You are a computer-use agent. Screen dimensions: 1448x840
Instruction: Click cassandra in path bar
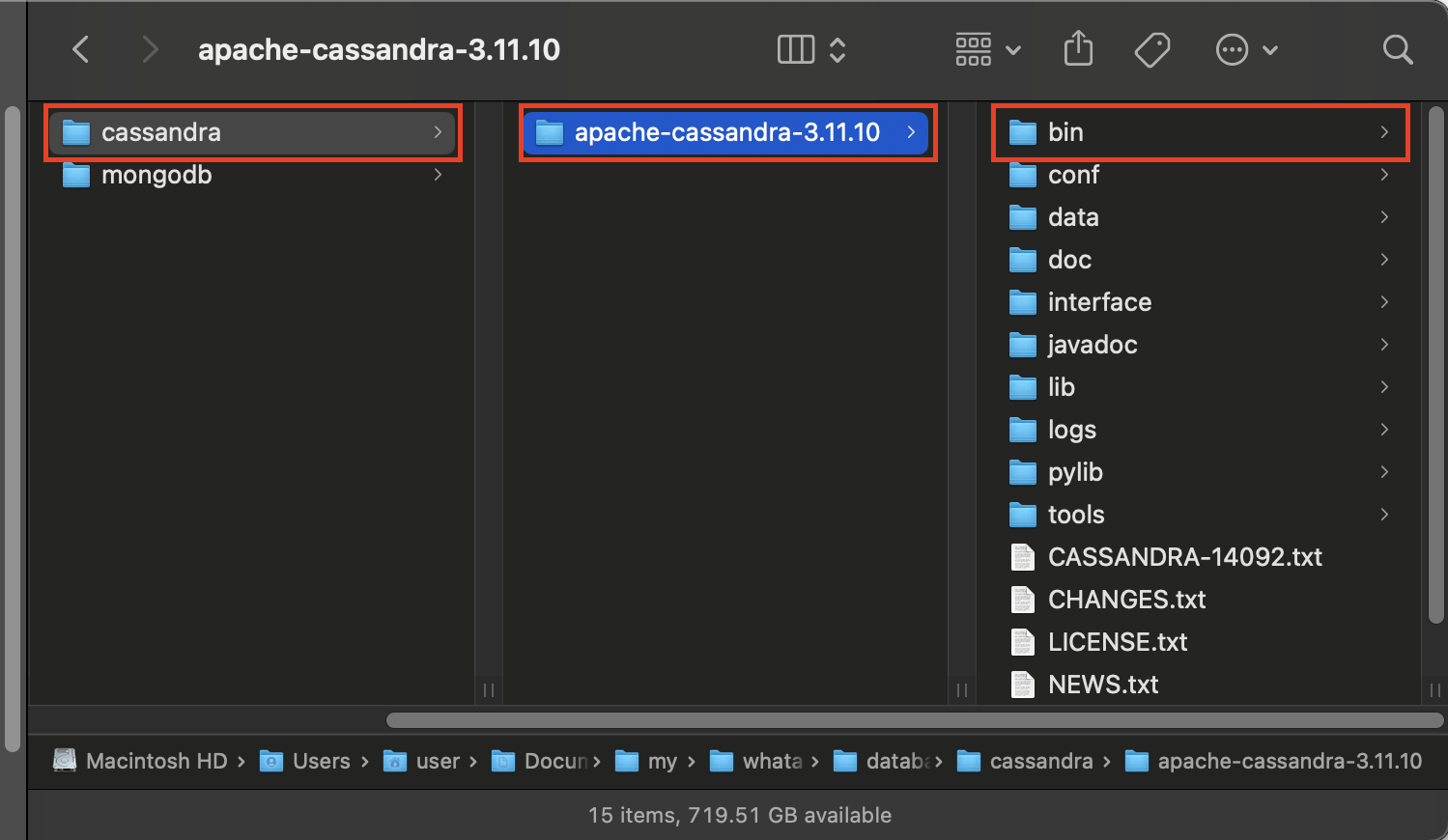coord(1025,761)
